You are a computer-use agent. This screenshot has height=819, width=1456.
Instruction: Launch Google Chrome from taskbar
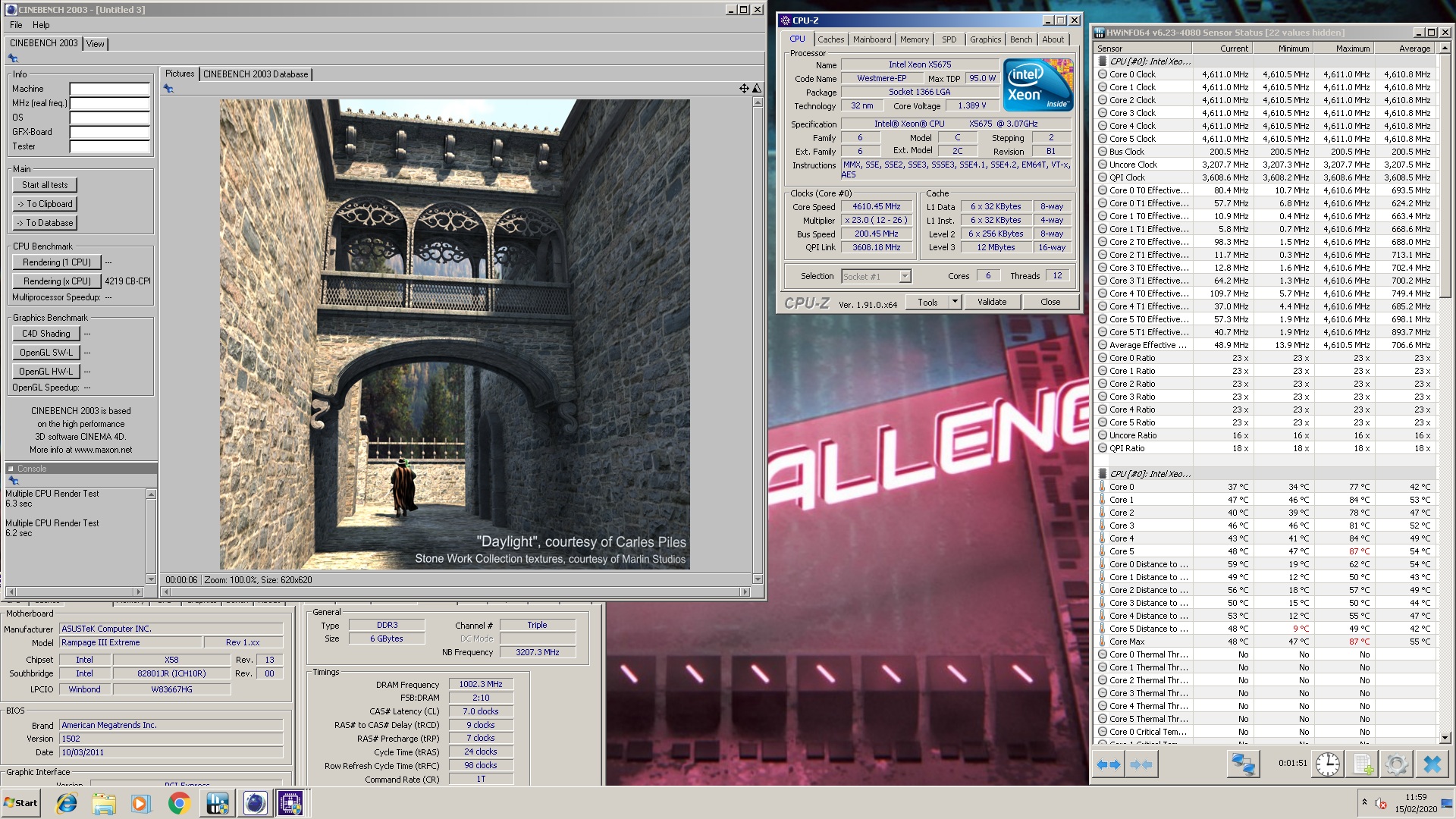pyautogui.click(x=179, y=803)
